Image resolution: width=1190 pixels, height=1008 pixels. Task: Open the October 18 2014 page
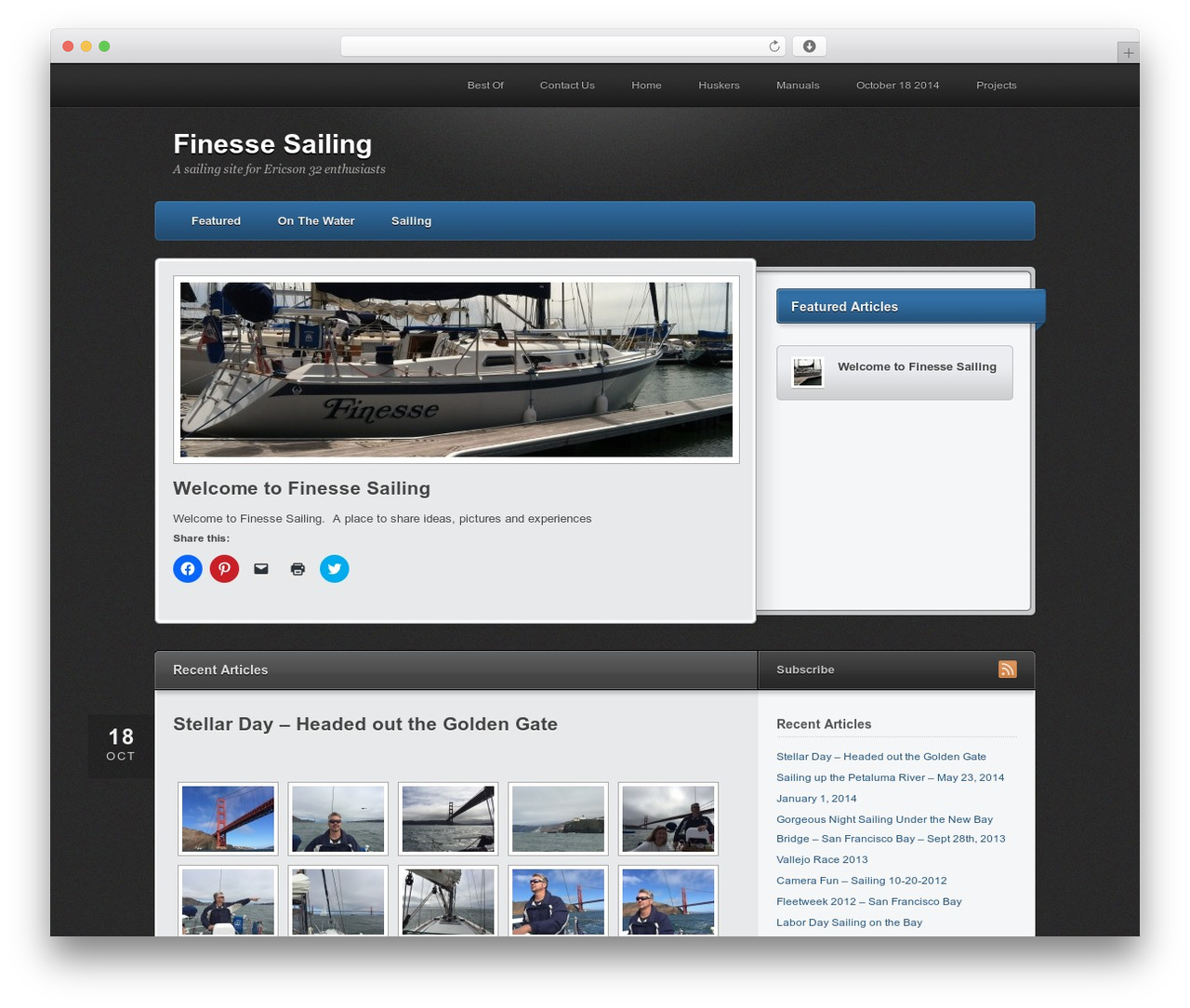click(897, 86)
